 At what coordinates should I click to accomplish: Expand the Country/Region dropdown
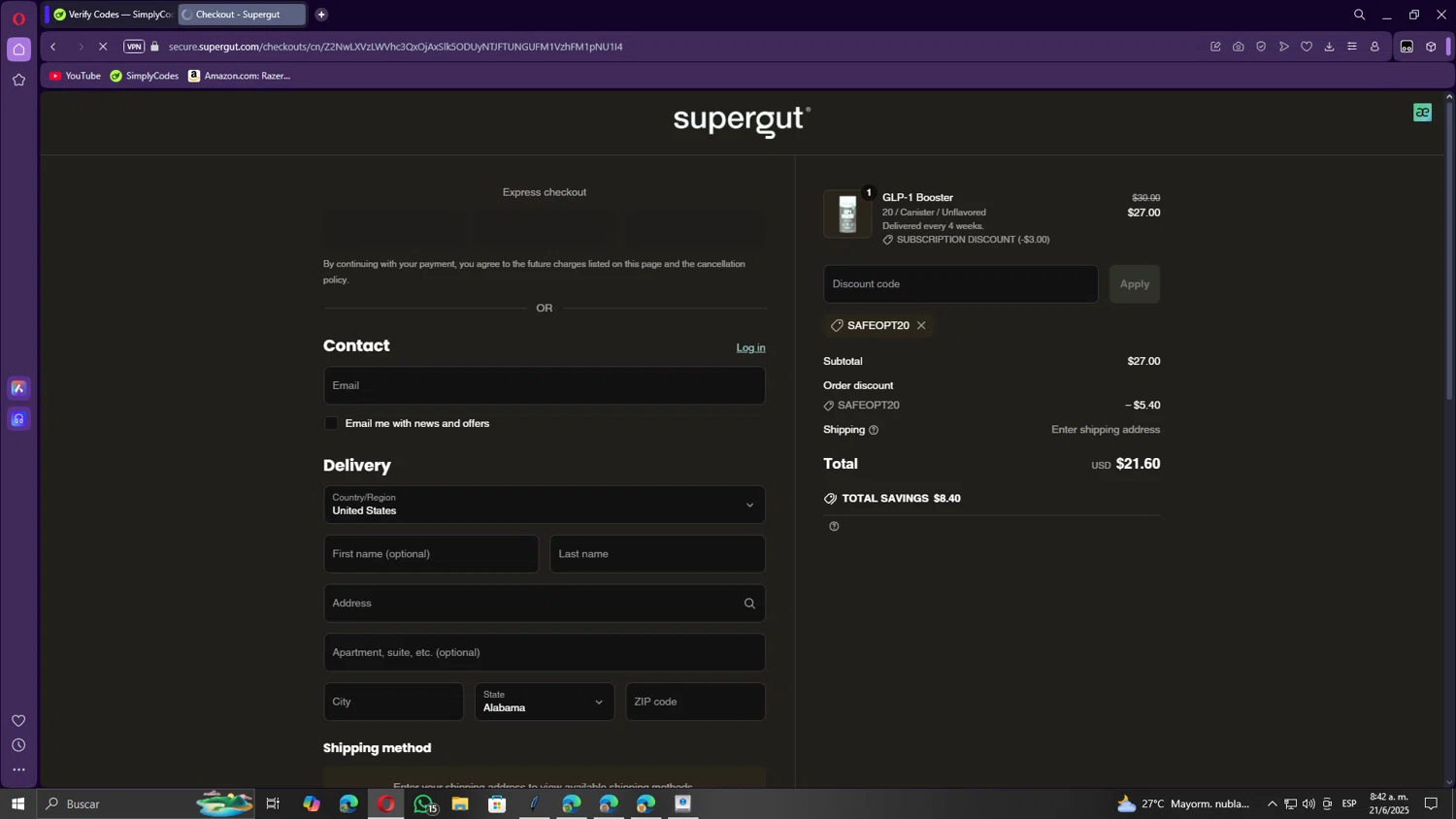[x=545, y=505]
